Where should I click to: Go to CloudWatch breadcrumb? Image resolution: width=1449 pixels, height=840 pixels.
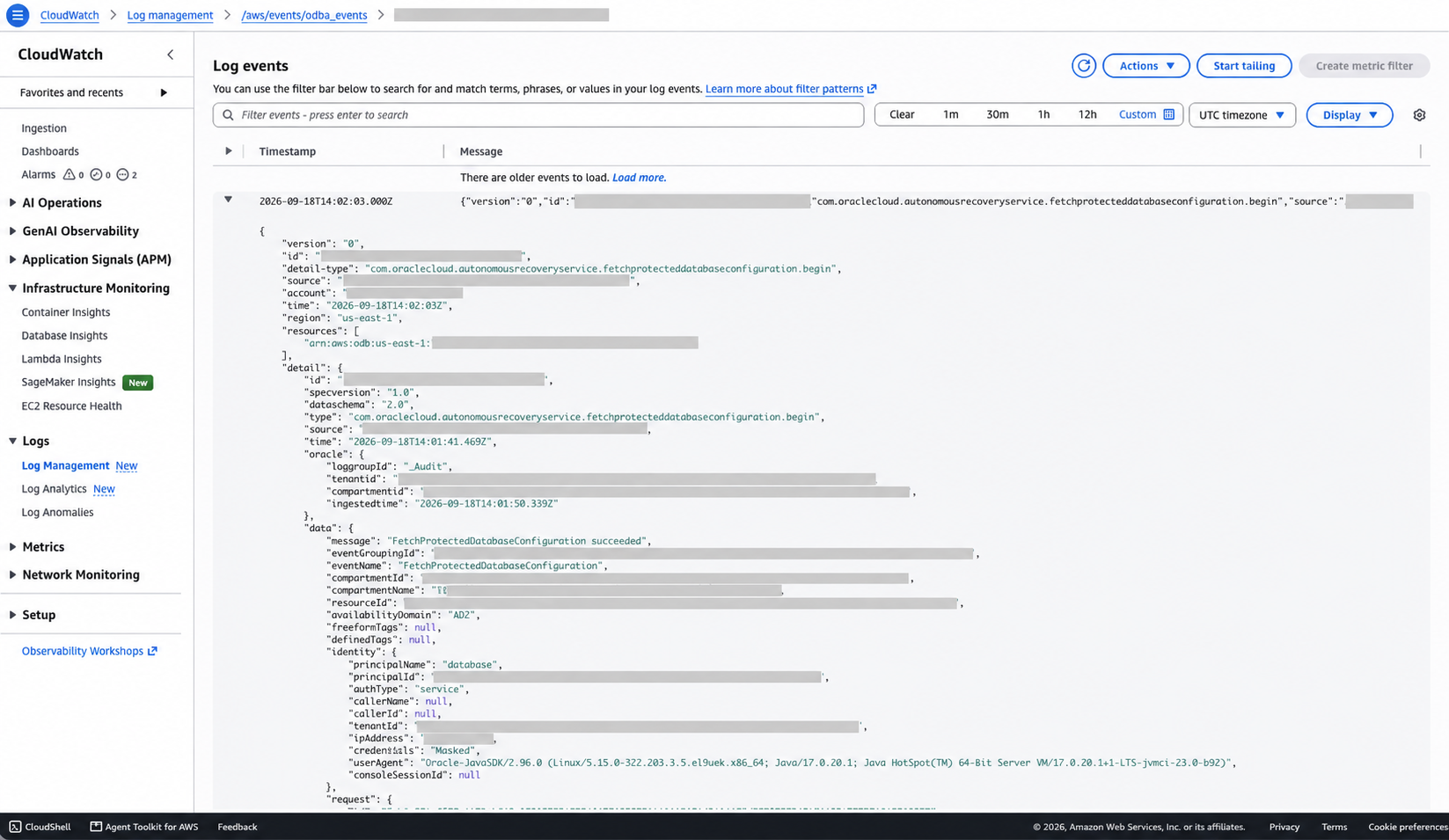tap(70, 15)
